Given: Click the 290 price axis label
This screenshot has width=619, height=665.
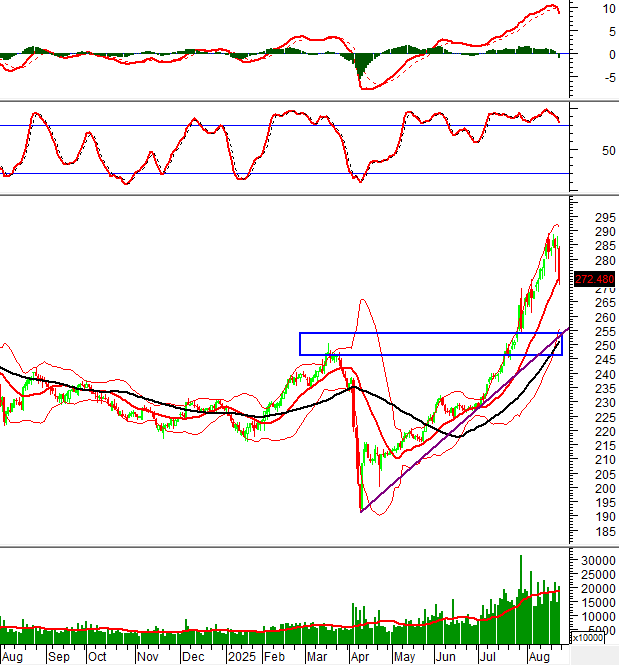Looking at the screenshot, I should tap(605, 232).
